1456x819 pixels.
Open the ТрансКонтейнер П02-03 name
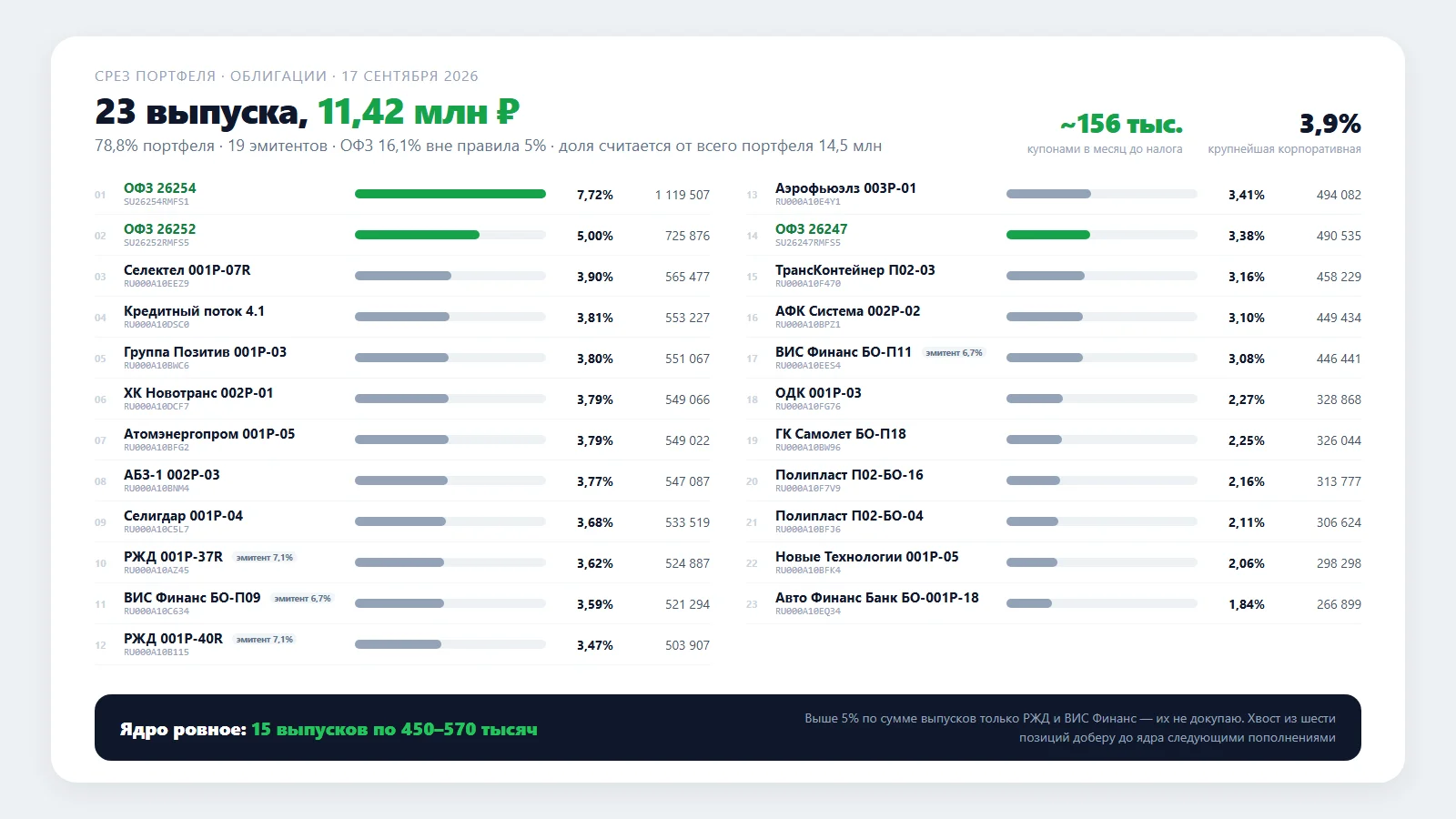[855, 270]
